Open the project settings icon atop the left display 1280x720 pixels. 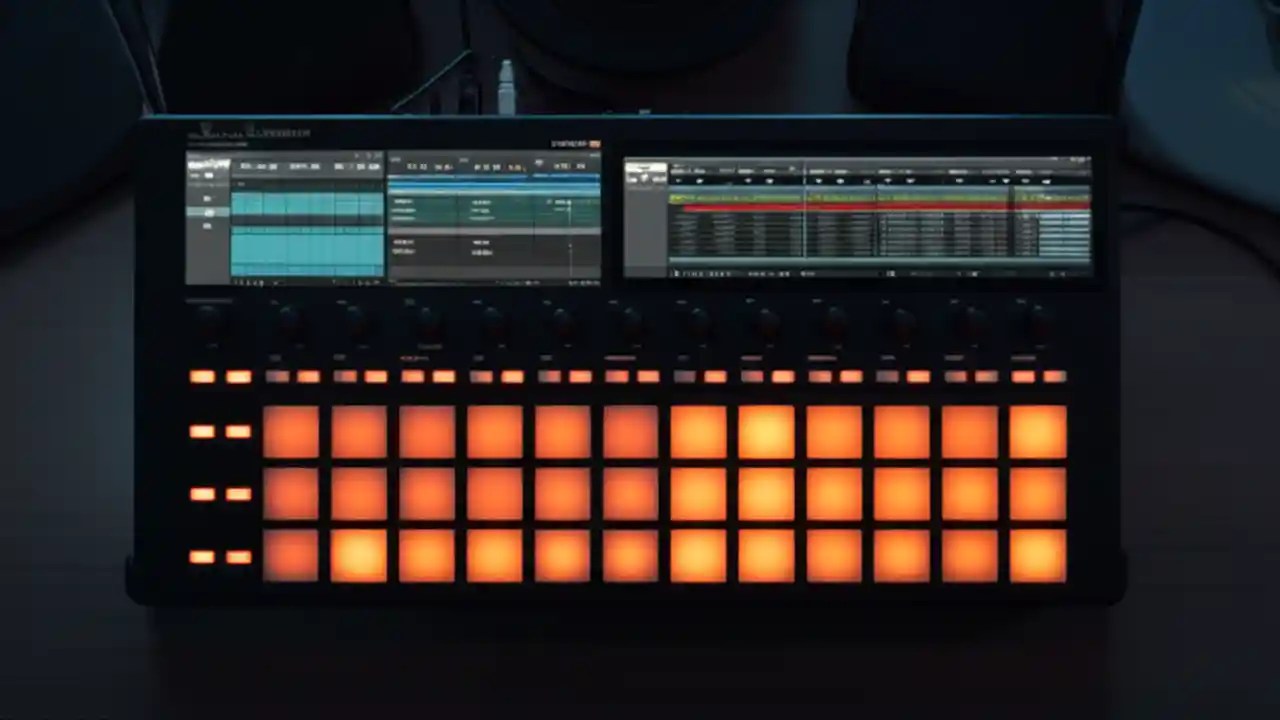click(x=359, y=158)
